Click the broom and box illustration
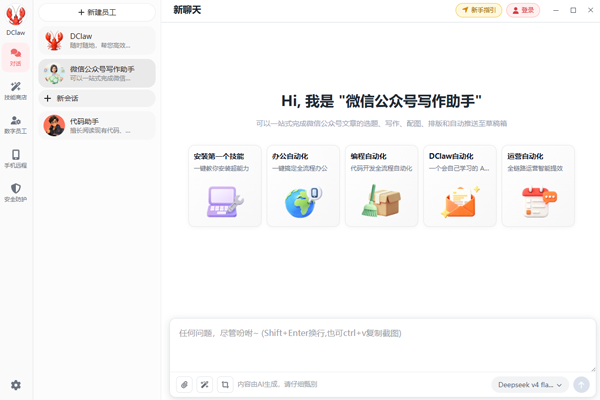 pyautogui.click(x=381, y=201)
